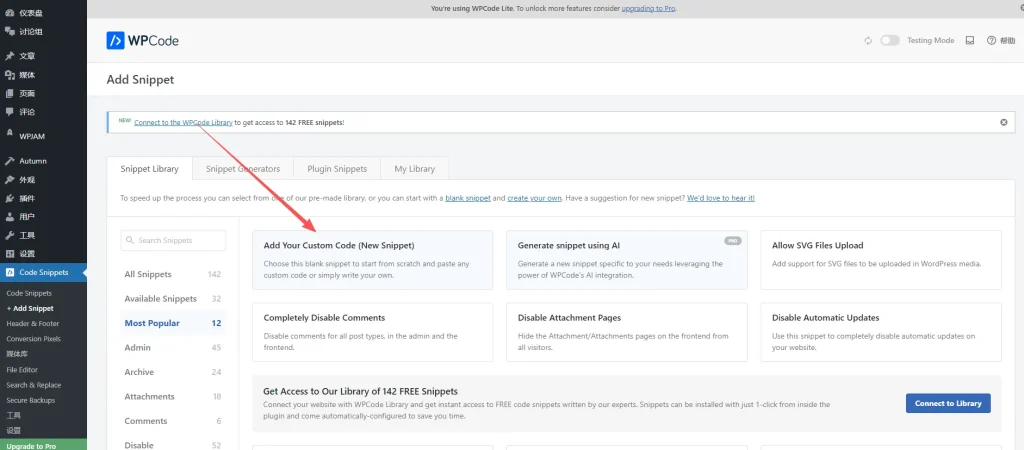Click the help question mark icon
Image resolution: width=1024 pixels, height=450 pixels.
pyautogui.click(x=991, y=41)
